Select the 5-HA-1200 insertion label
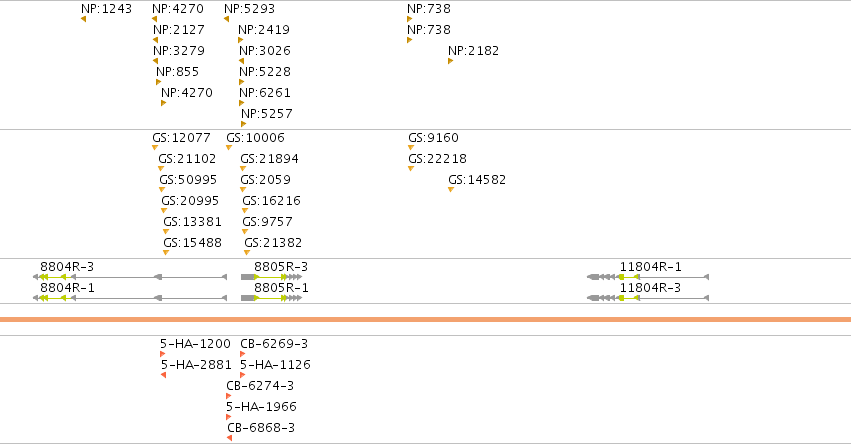The width and height of the screenshot is (851, 444). click(x=195, y=344)
